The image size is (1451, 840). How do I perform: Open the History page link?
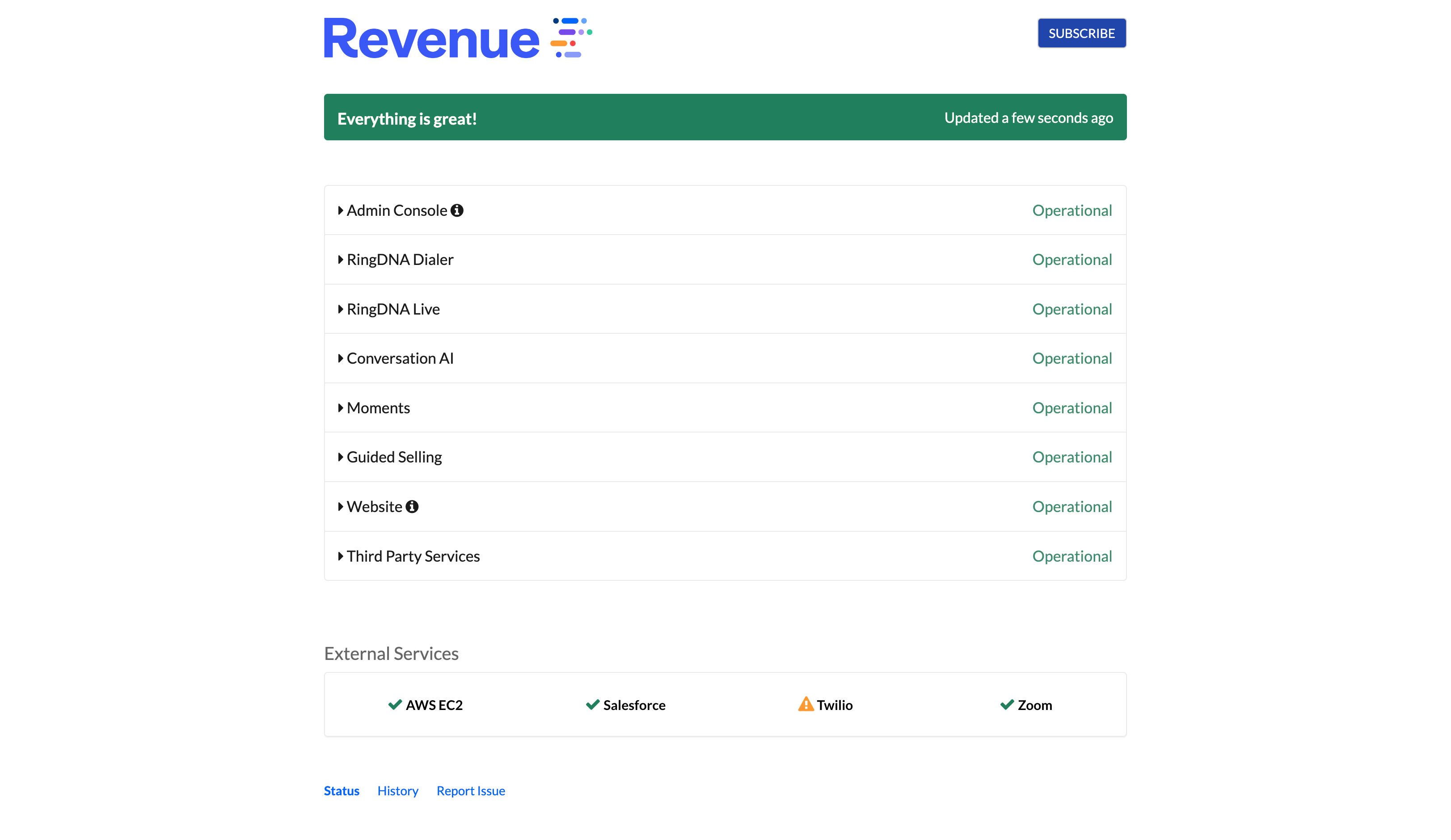[x=397, y=791]
